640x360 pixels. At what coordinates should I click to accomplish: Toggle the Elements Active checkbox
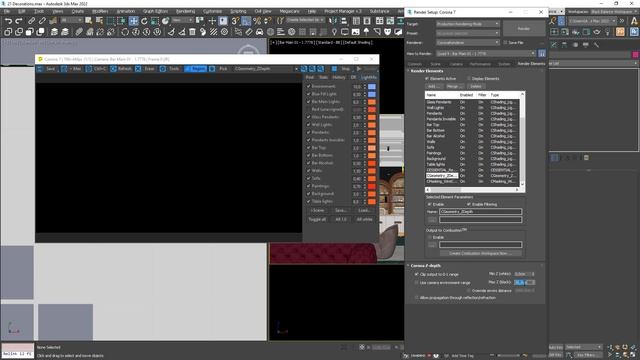pos(427,78)
